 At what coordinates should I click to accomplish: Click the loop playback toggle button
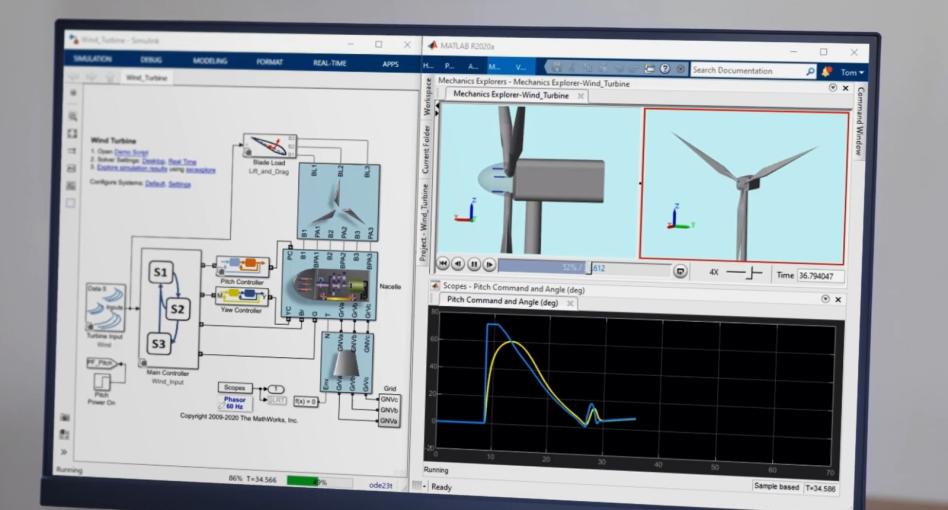679,271
